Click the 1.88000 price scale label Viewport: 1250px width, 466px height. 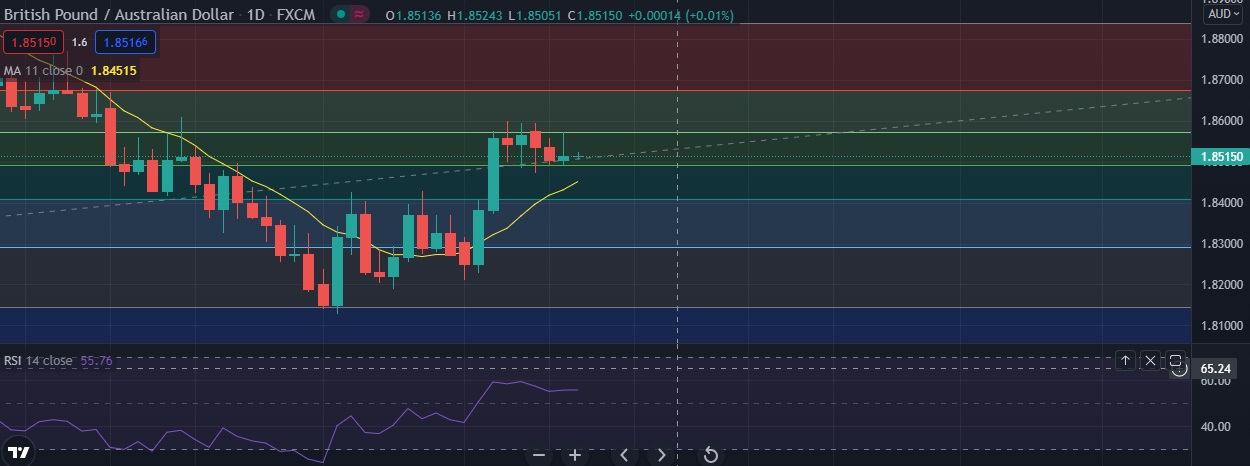1220,38
